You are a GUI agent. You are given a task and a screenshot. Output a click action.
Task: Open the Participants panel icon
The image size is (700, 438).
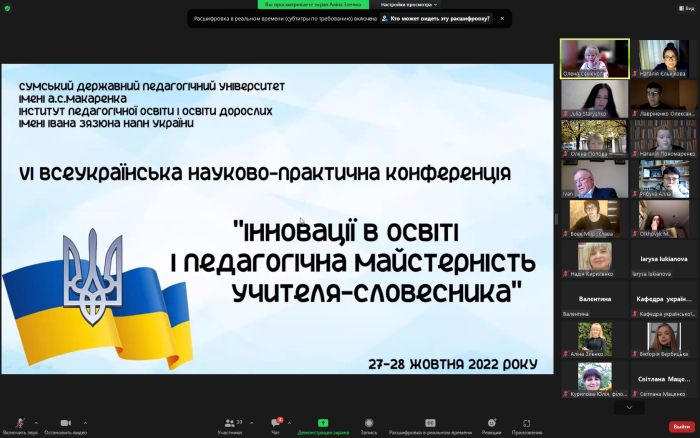[229, 423]
